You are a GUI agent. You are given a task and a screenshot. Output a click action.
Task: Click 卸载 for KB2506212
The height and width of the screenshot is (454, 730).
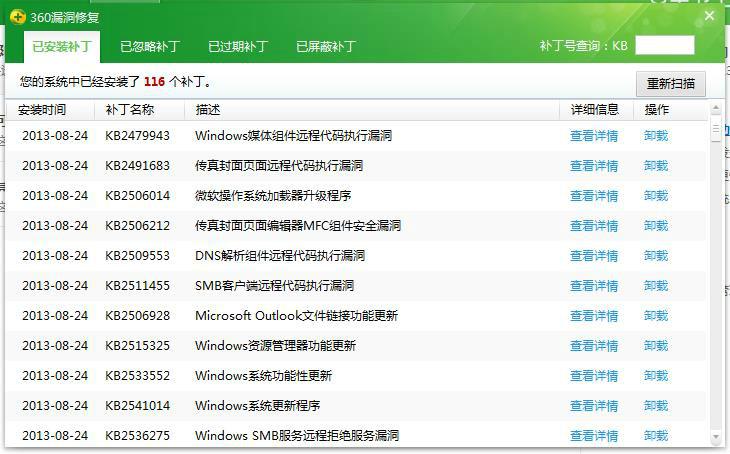(656, 226)
